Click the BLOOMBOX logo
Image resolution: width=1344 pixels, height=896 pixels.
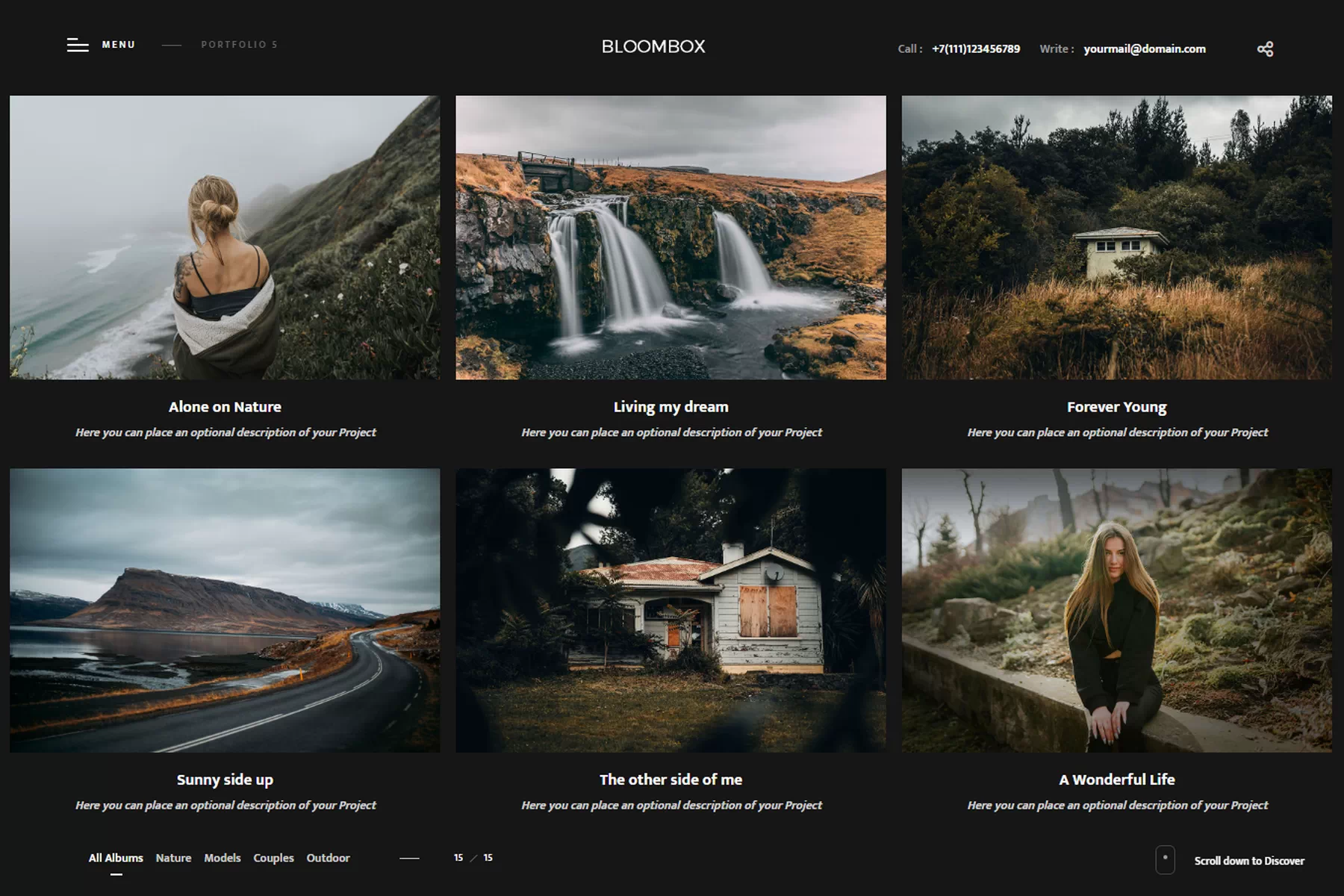tap(653, 46)
